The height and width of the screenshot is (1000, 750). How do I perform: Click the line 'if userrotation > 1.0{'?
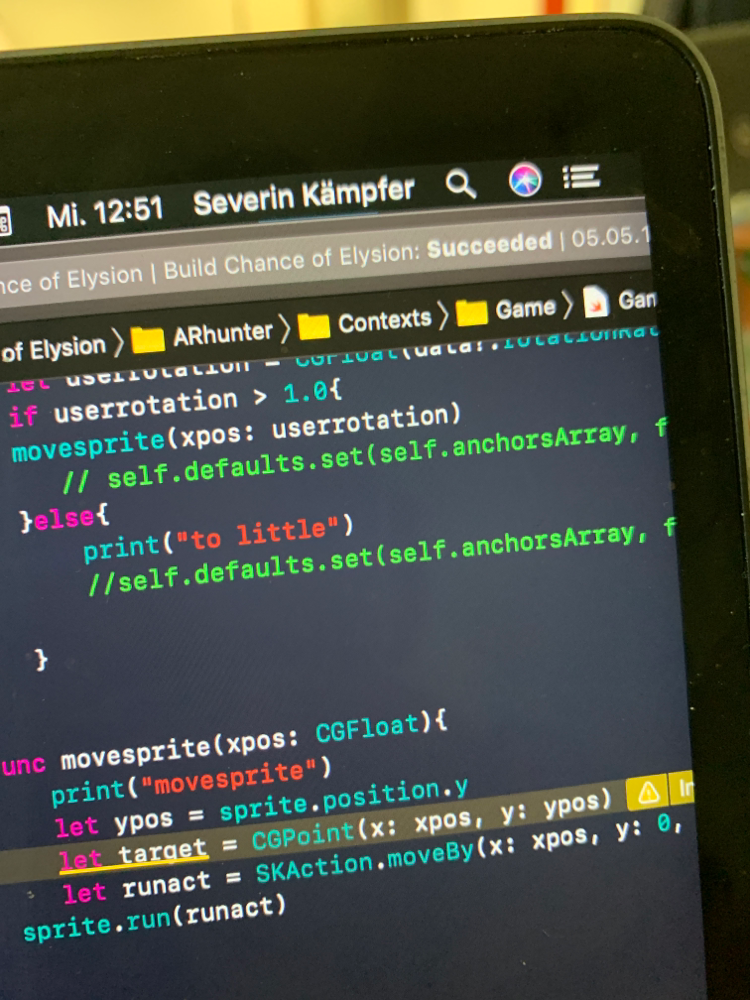click(176, 406)
